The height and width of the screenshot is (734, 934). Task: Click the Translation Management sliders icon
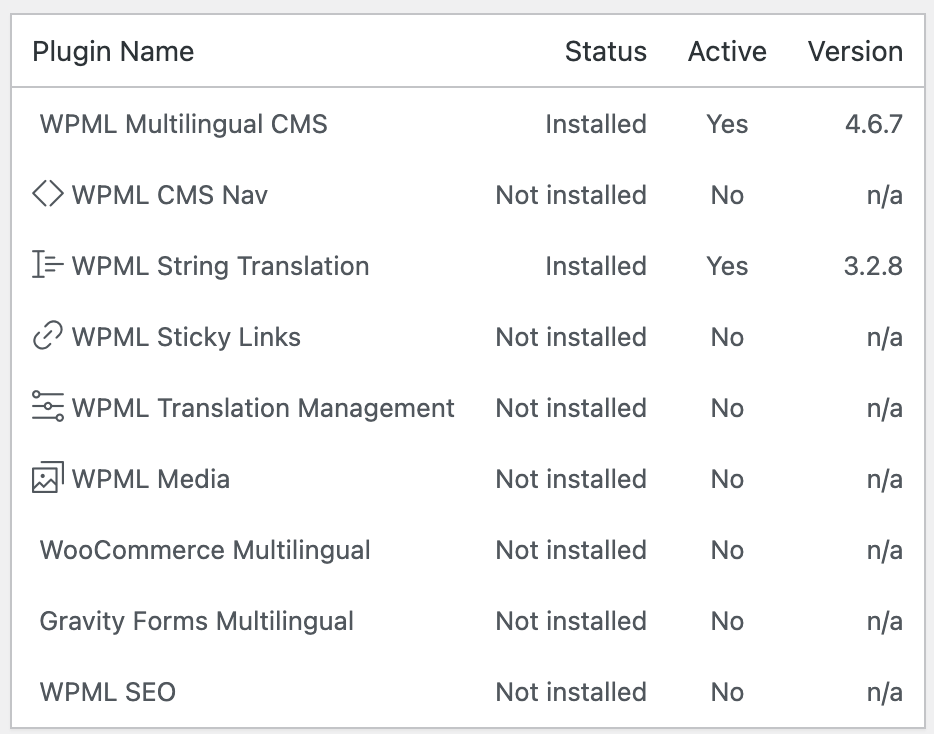48,406
